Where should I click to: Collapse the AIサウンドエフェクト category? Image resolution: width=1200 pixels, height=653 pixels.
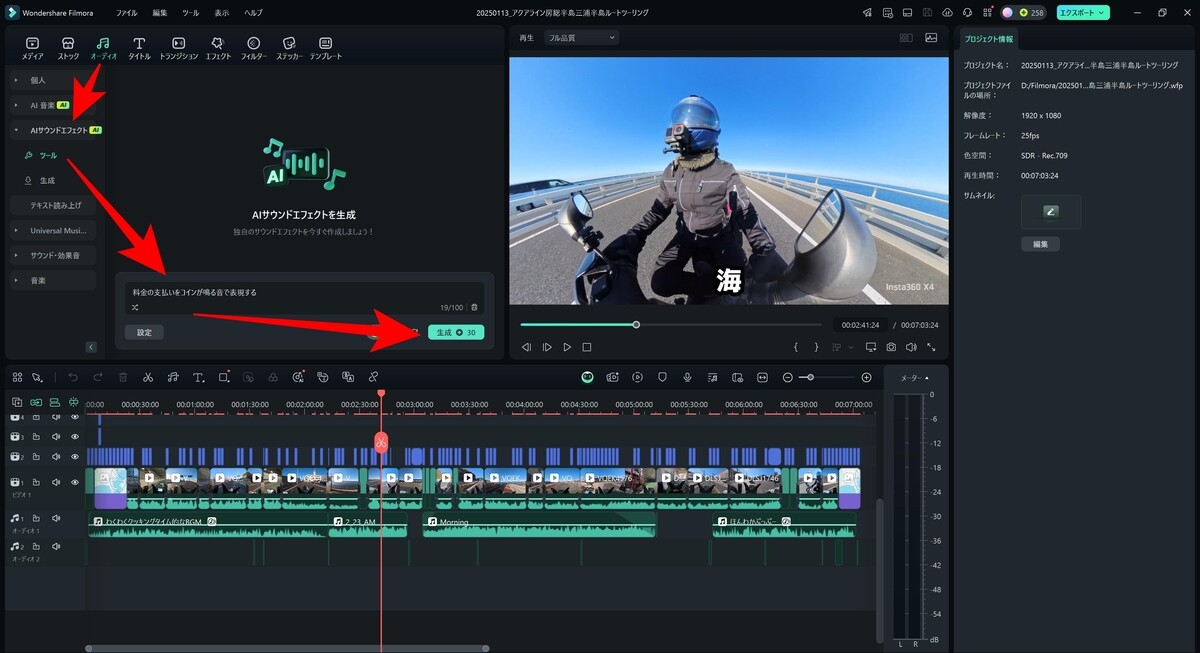(55, 130)
